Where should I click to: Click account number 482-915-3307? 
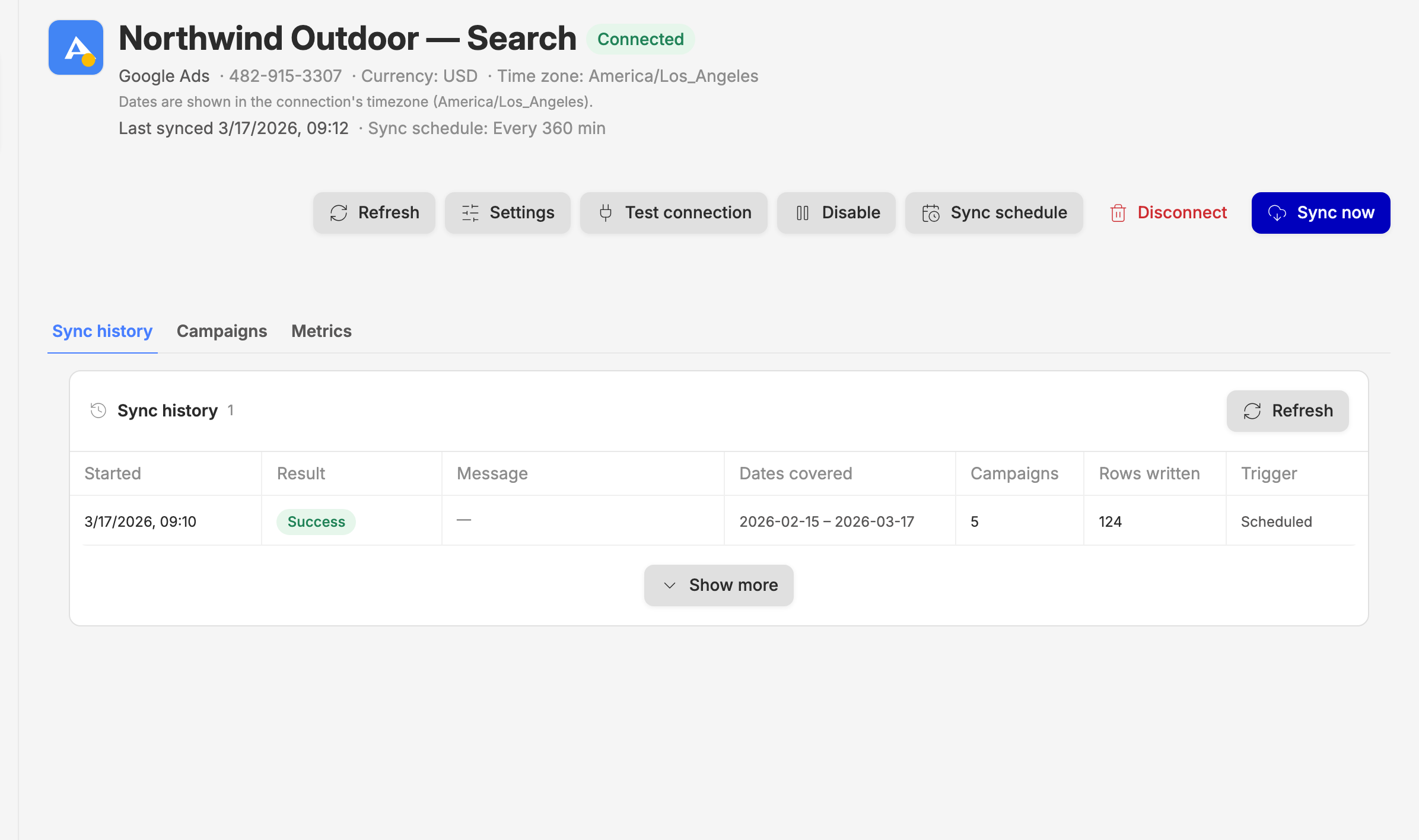pos(285,76)
